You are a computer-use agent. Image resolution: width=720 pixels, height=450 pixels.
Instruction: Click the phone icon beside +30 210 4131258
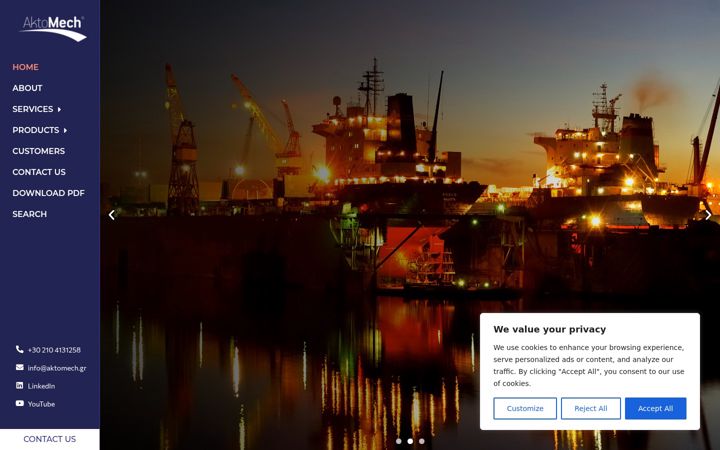[x=19, y=349]
